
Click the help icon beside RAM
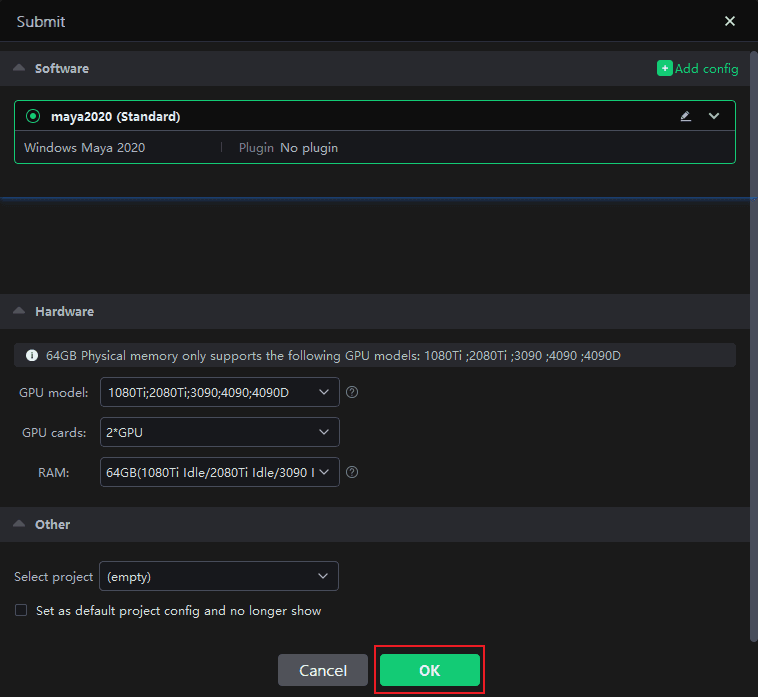click(x=352, y=472)
